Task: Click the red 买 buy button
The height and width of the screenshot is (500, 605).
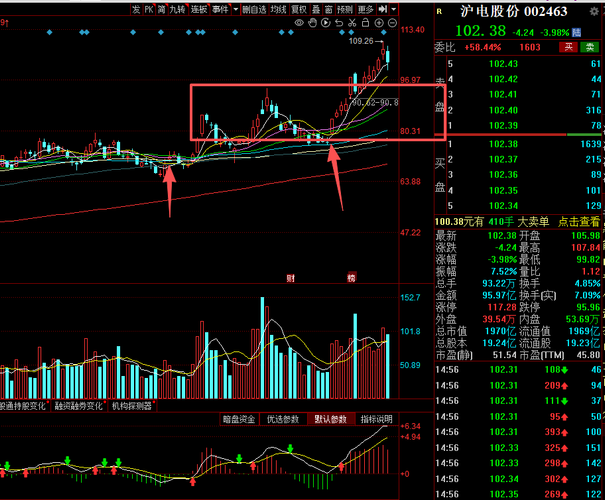Action: click(569, 47)
